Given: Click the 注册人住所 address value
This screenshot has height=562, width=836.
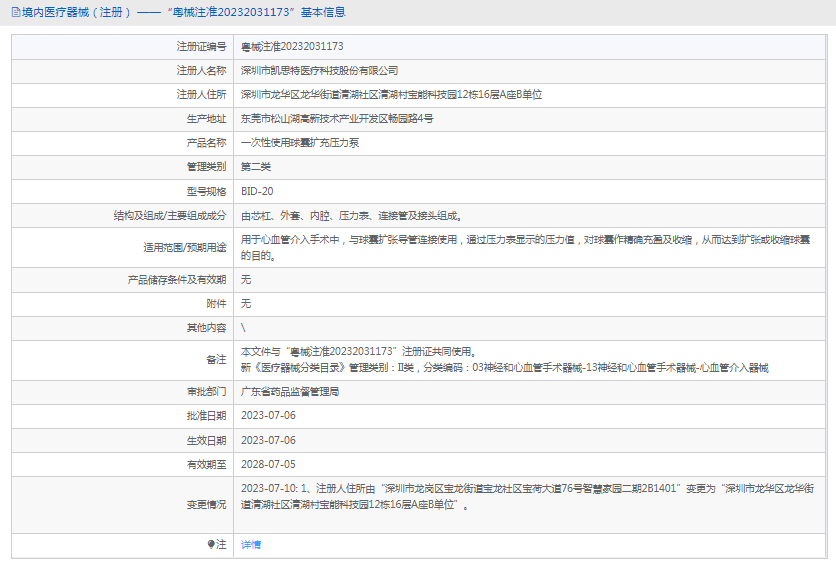Looking at the screenshot, I should click(x=391, y=95).
